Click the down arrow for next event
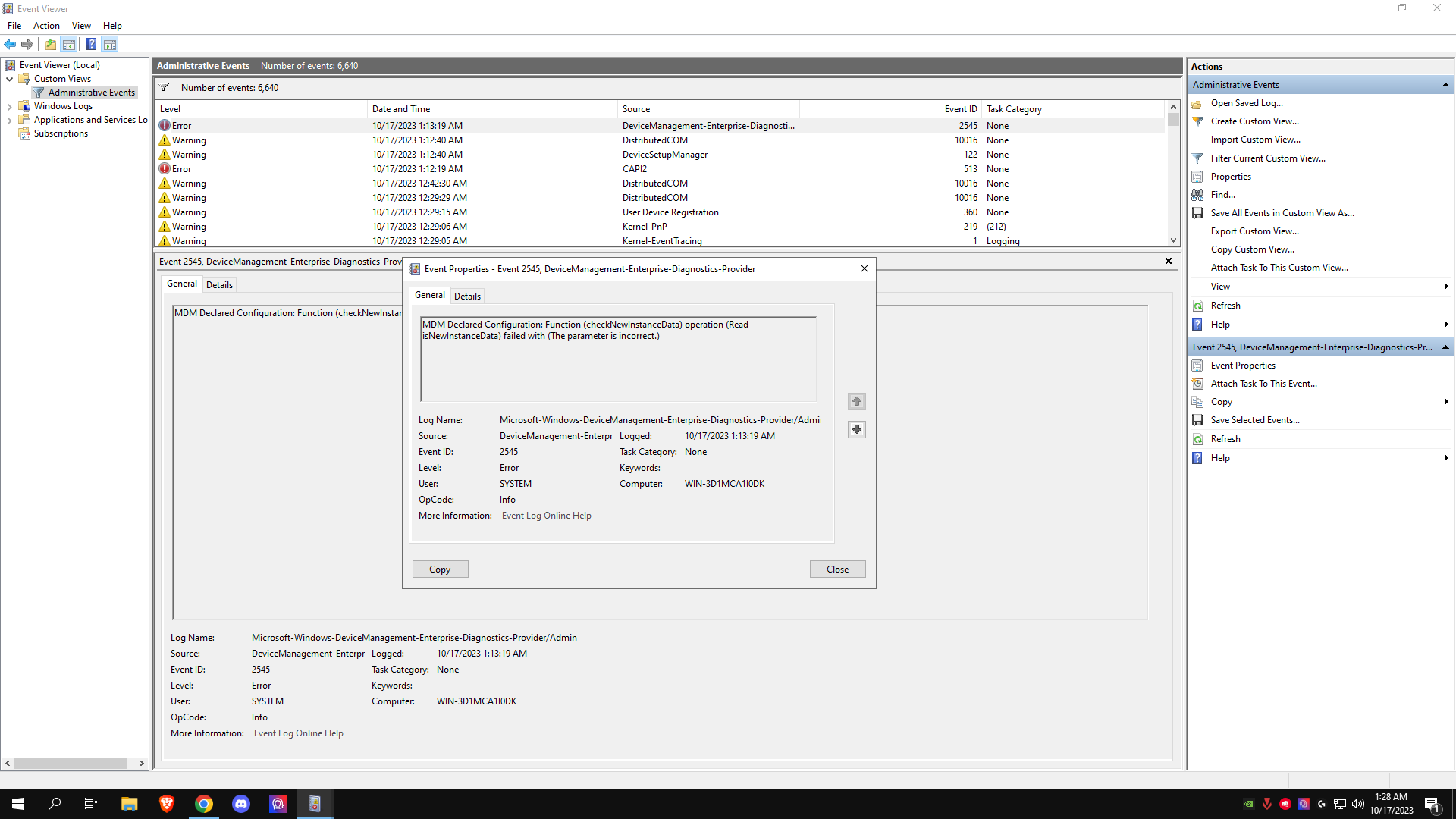Screen dimensions: 1456x819 click(x=856, y=429)
